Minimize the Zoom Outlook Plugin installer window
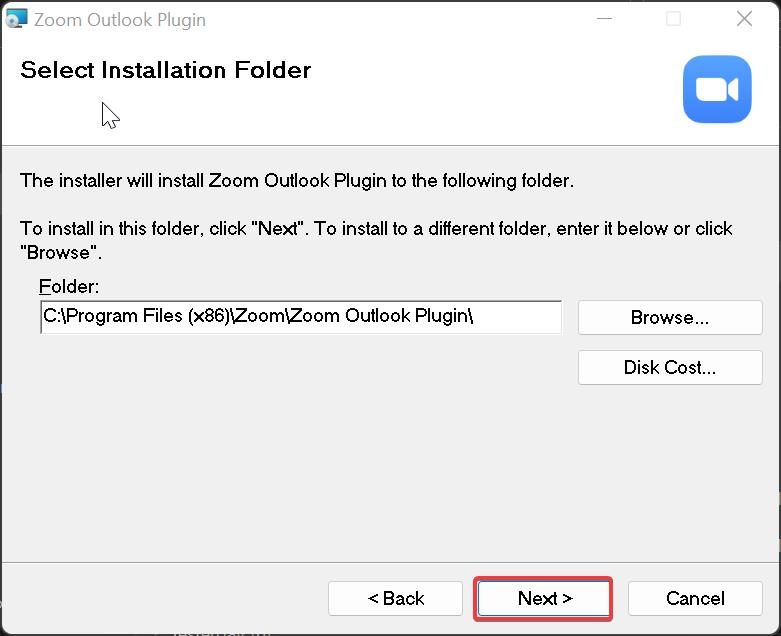 tap(604, 19)
